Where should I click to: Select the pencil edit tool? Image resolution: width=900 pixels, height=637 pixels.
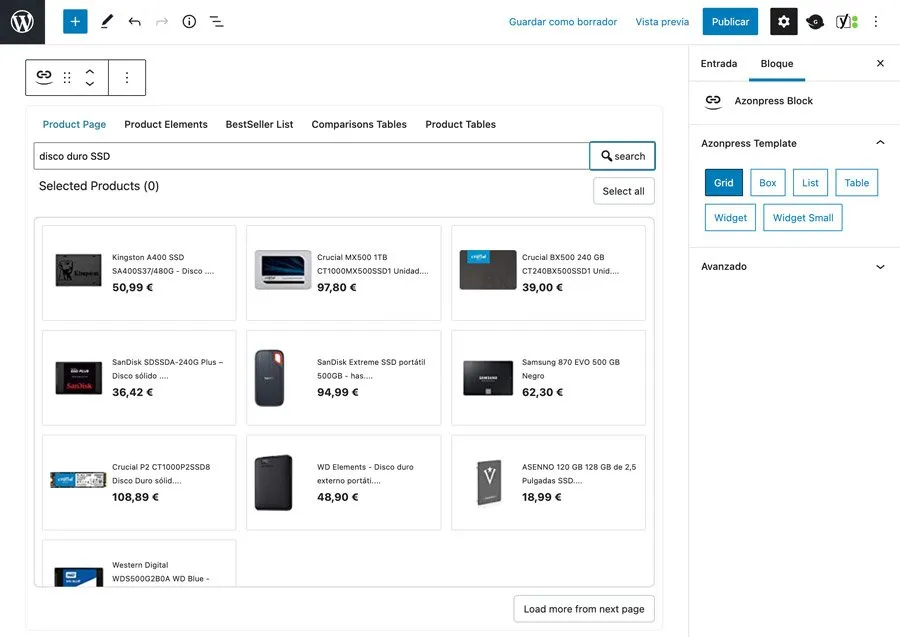click(107, 22)
